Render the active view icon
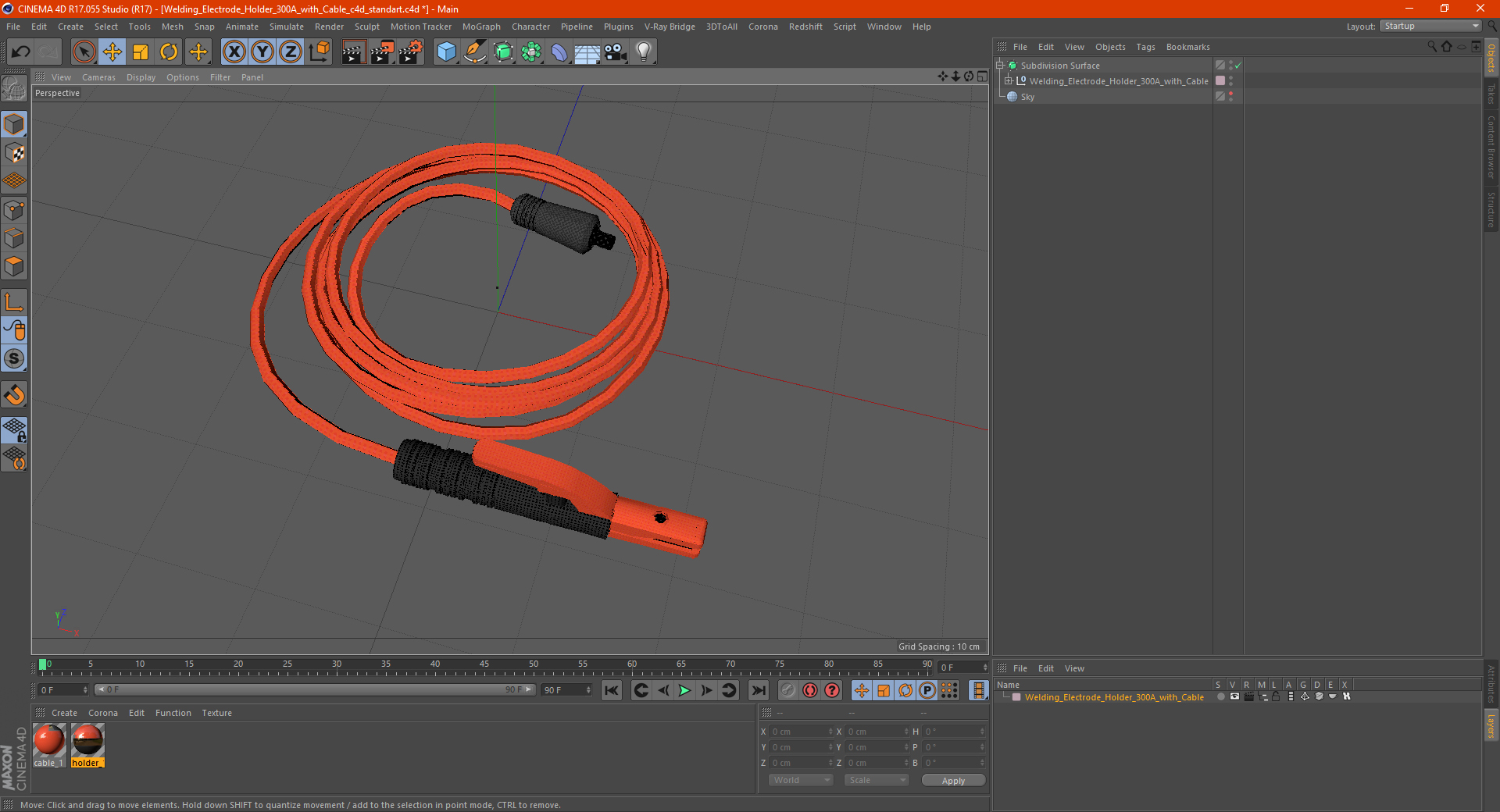This screenshot has height=812, width=1500. coord(353,52)
